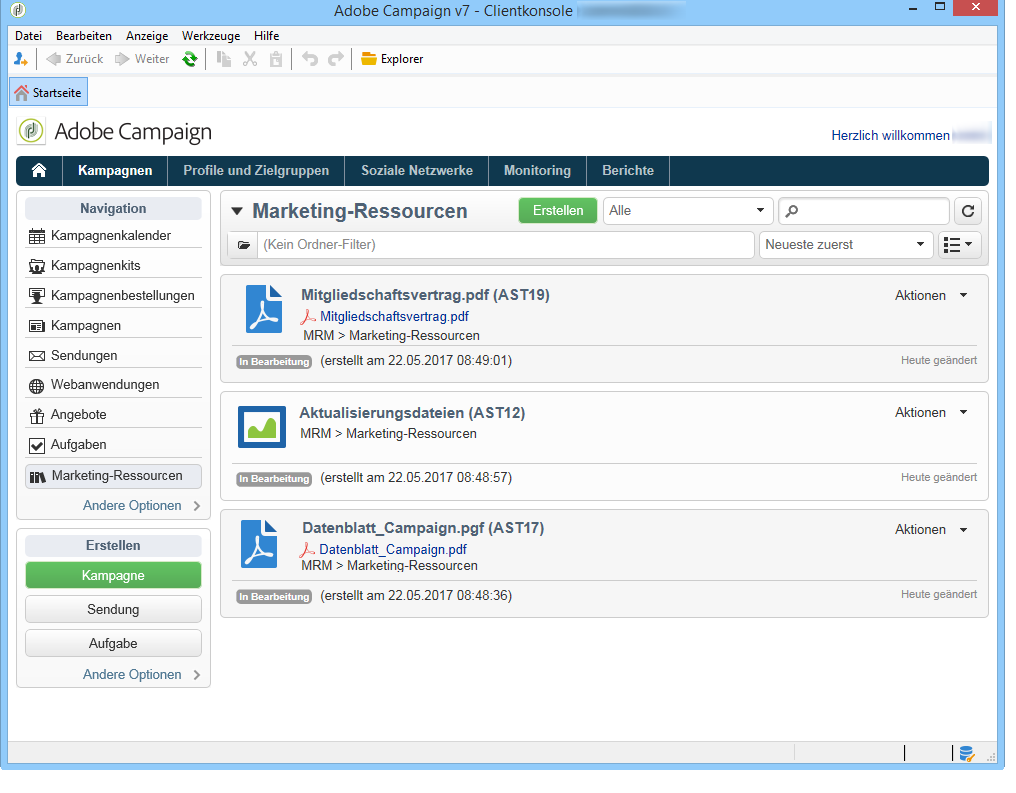
Task: Open the Hilfe menu
Action: (266, 36)
